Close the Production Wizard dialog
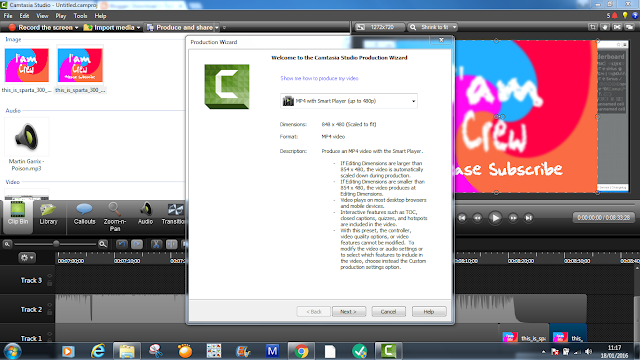 (x=441, y=40)
